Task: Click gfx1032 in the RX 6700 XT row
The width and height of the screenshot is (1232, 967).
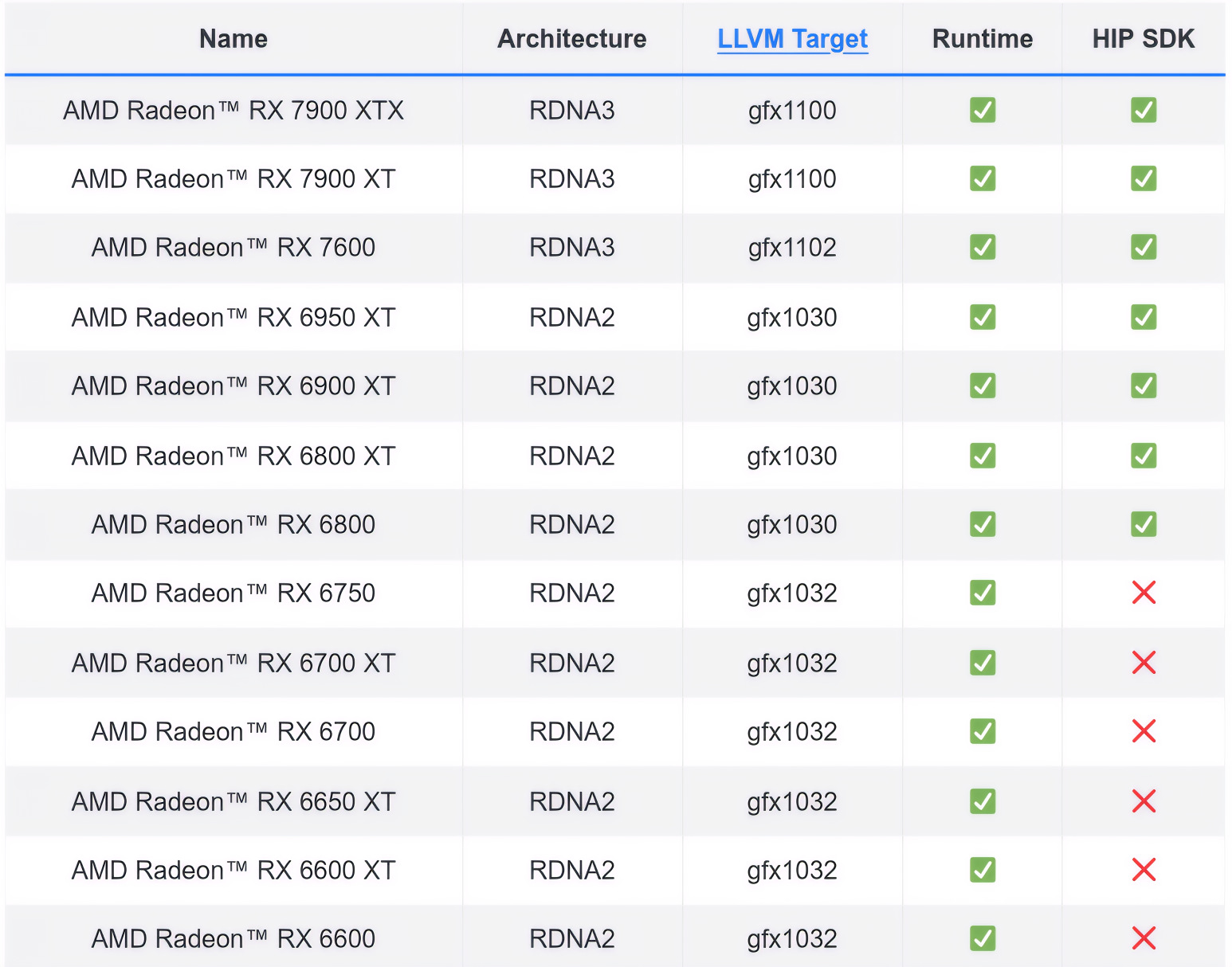Action: (792, 664)
